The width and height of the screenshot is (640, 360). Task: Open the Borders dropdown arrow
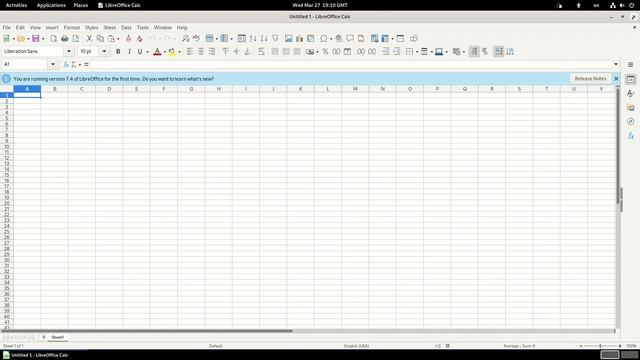[x=417, y=52]
